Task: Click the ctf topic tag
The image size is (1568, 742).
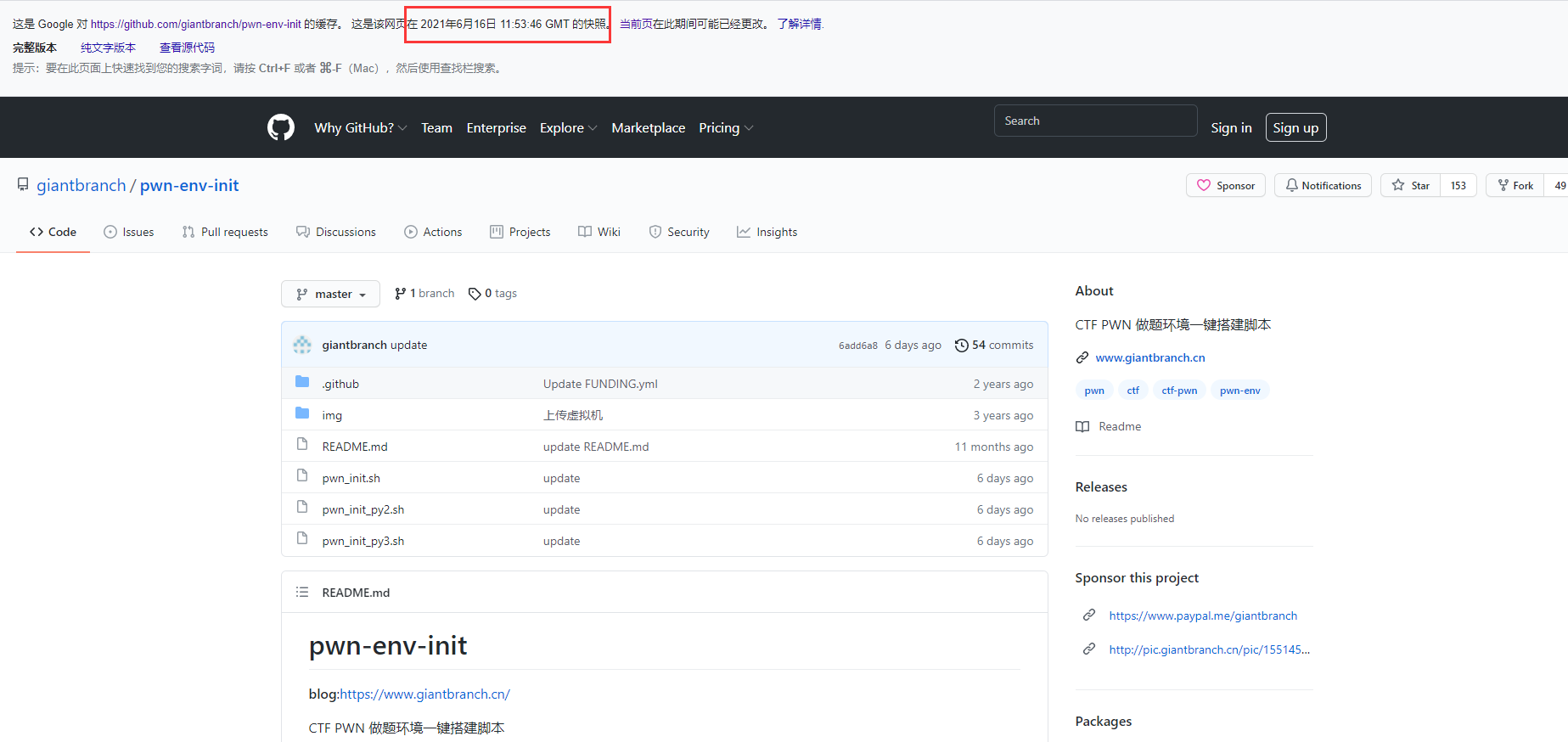Action: pos(1133,391)
